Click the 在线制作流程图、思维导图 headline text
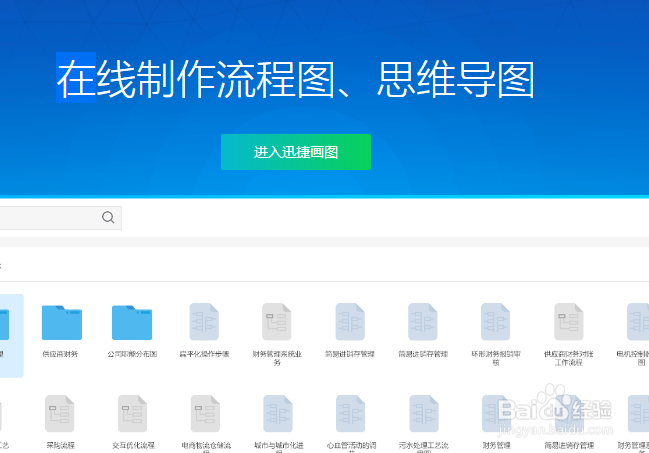Viewport: 649px width, 453px height. (x=296, y=79)
